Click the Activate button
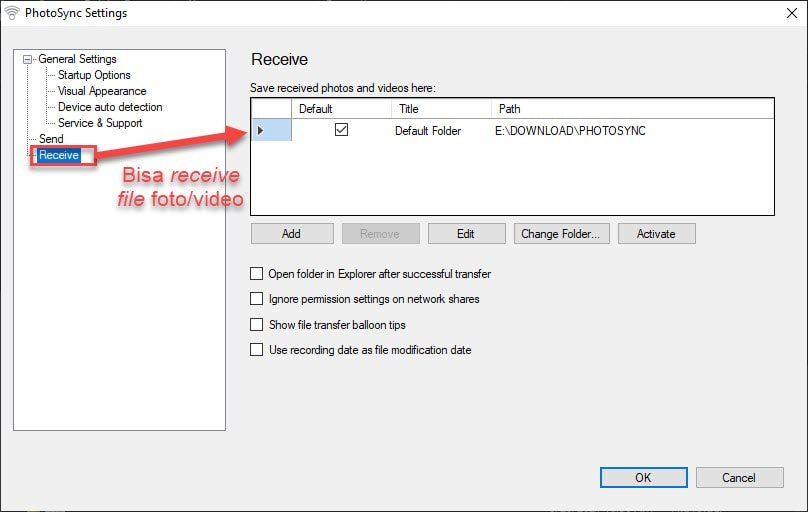The image size is (808, 512). coord(656,233)
